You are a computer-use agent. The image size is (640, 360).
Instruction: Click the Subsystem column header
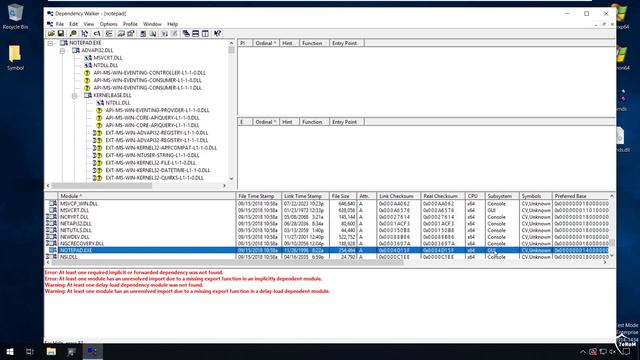(x=502, y=196)
